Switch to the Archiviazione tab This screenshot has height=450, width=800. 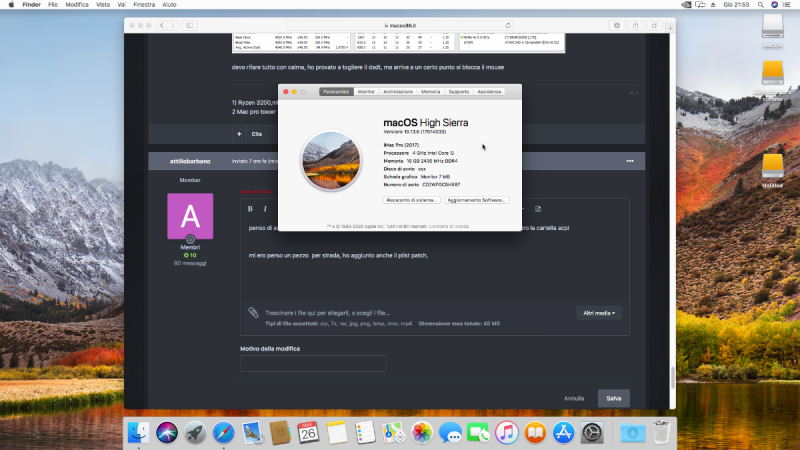point(398,92)
